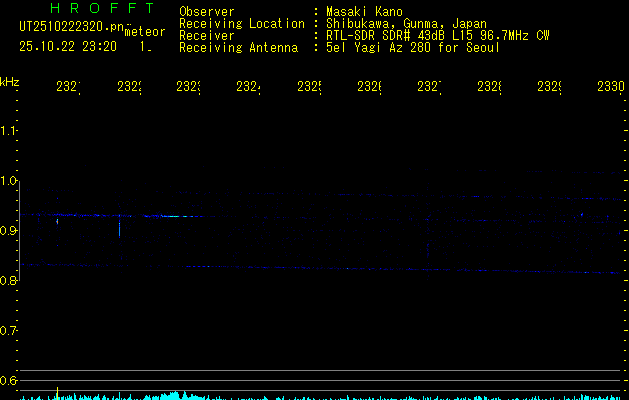629x400 pixels.
Task: Click the 0.6 kHz axis label
Action: [x=9, y=380]
